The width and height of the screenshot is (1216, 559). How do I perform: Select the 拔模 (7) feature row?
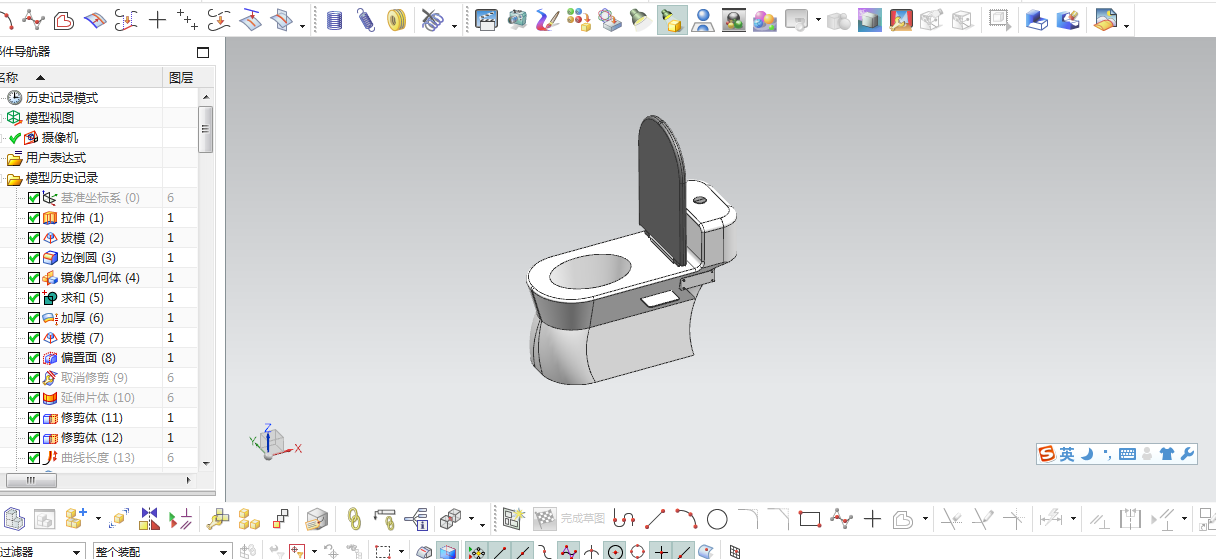point(82,338)
